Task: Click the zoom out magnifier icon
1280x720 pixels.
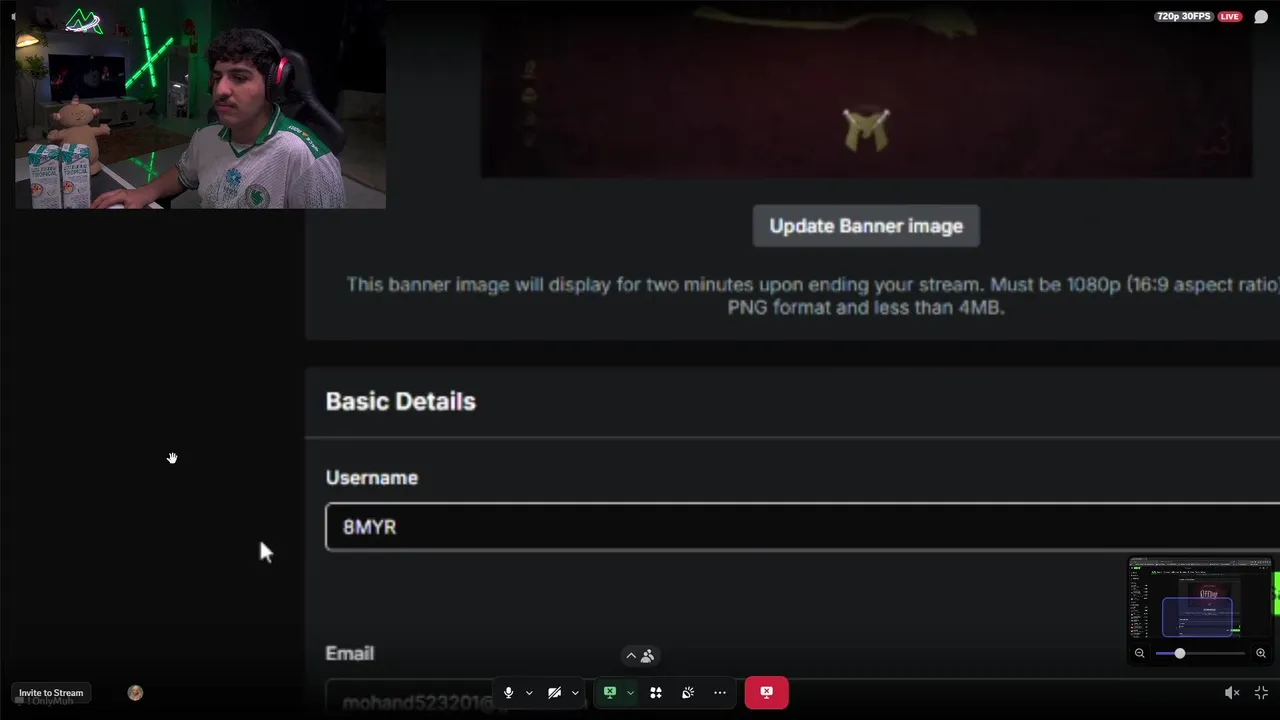Action: click(1139, 653)
